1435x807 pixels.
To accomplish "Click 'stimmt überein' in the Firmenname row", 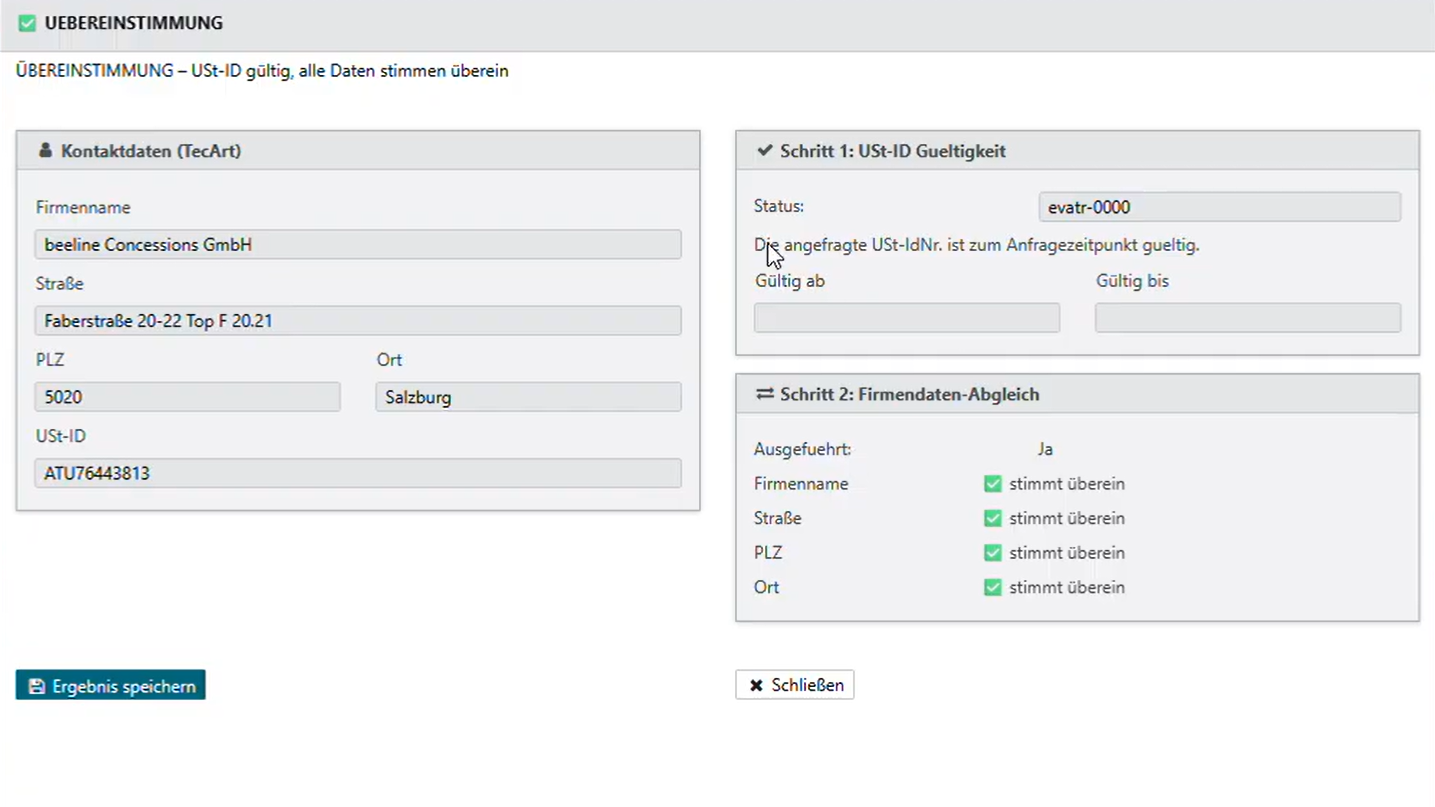I will click(1067, 484).
